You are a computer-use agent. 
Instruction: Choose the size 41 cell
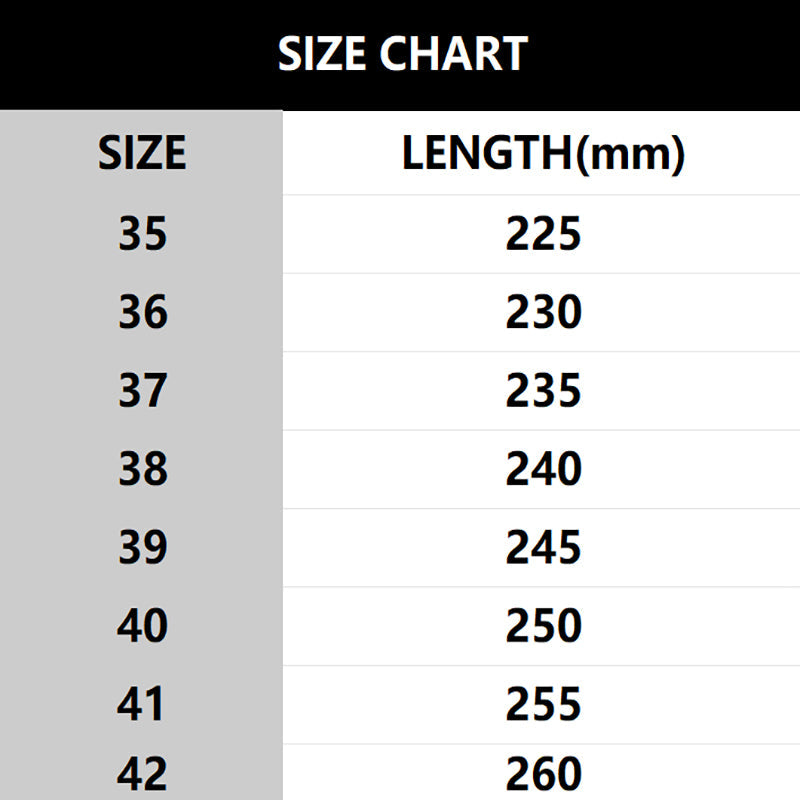click(x=142, y=705)
